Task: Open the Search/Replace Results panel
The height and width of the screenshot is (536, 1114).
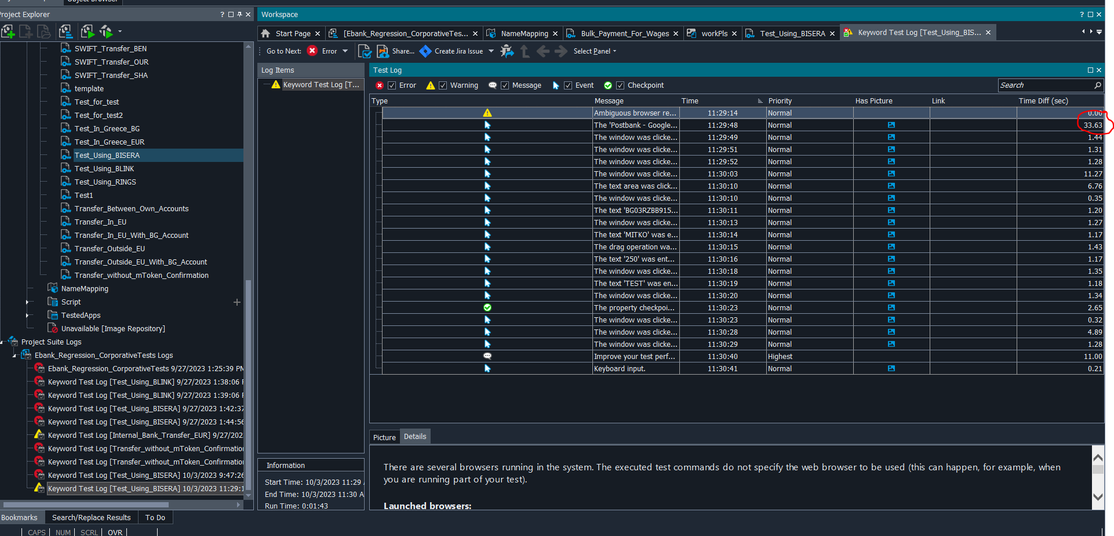Action: [x=91, y=518]
